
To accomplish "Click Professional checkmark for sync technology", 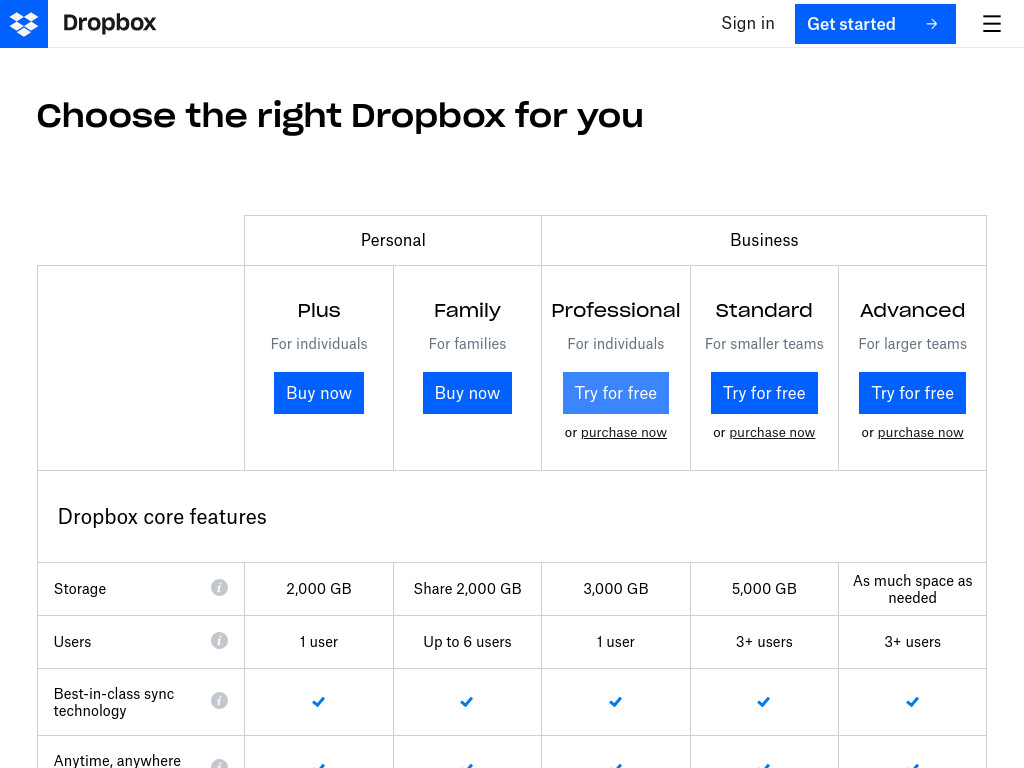I will click(x=615, y=702).
